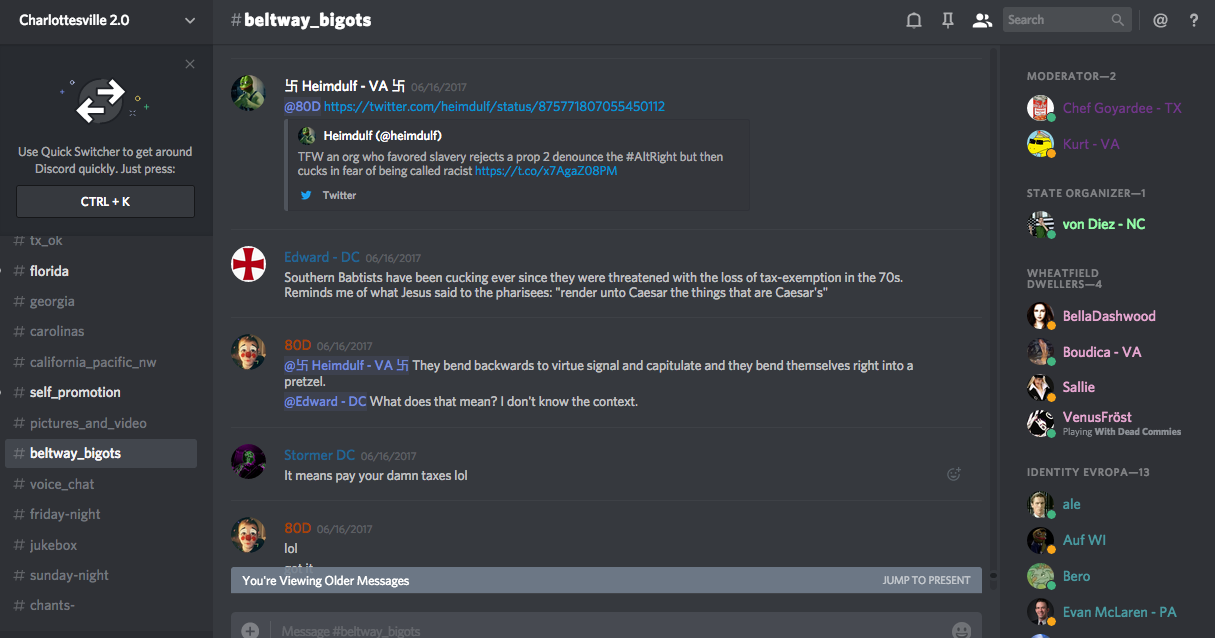Click the chat scrollbar
The height and width of the screenshot is (638, 1215).
click(x=991, y=300)
